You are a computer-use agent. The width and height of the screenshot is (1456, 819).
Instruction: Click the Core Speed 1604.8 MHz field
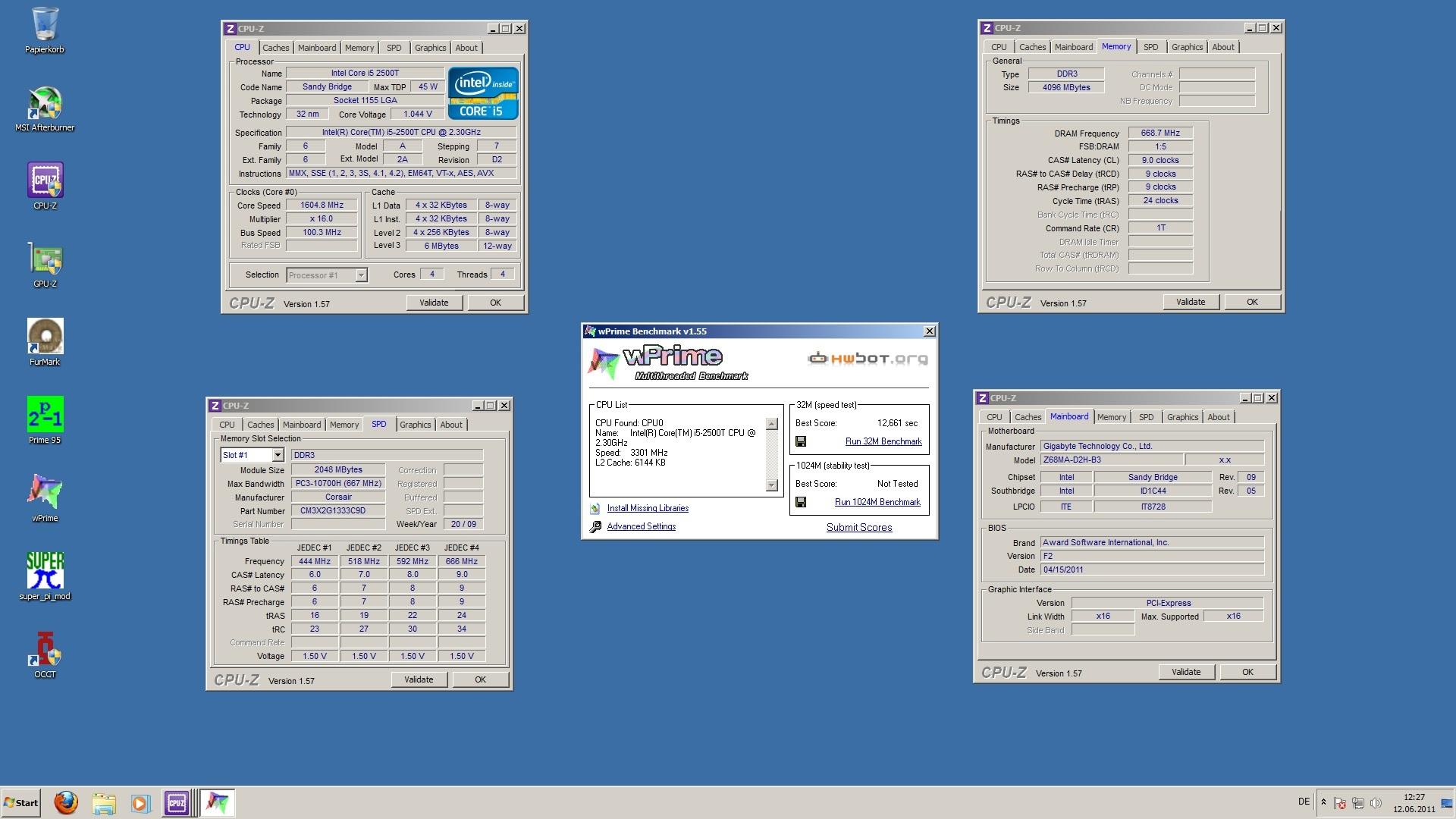(x=322, y=206)
